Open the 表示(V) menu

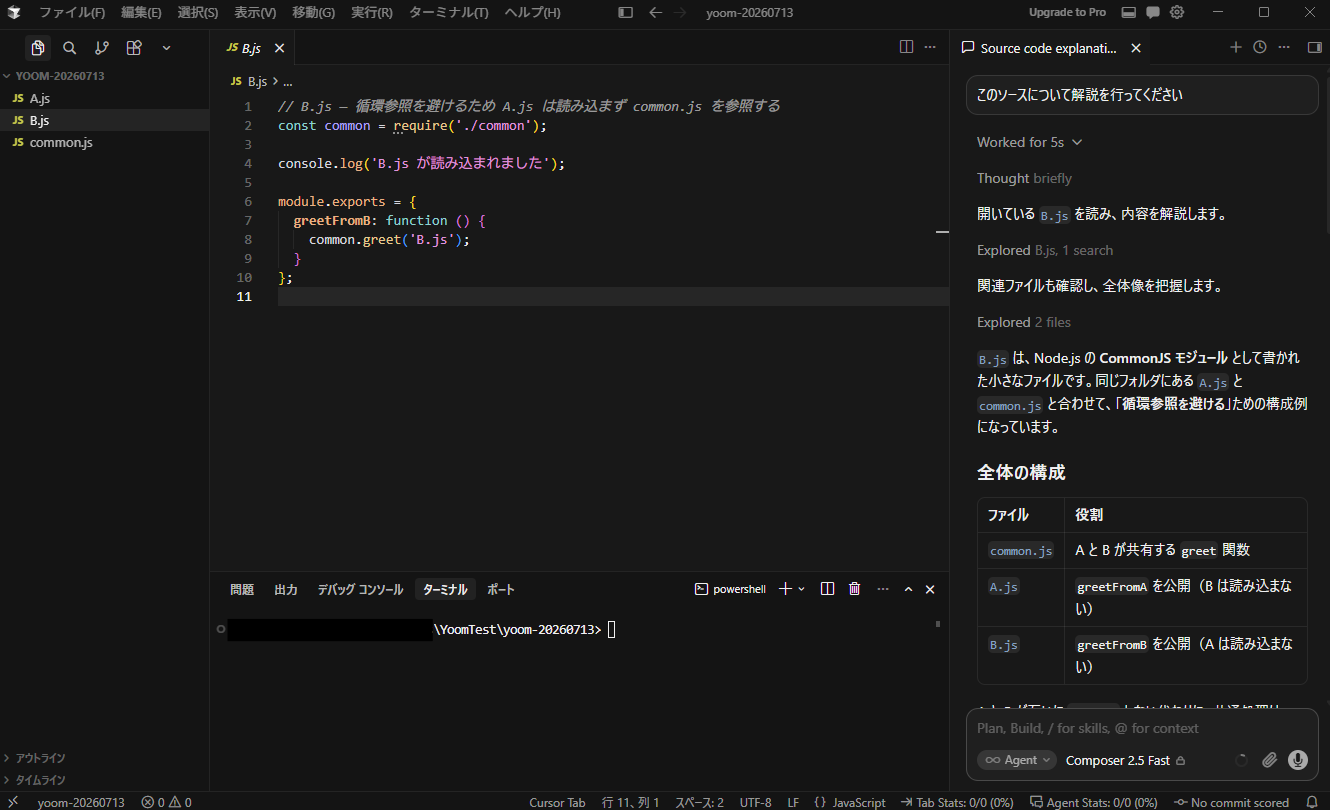pyautogui.click(x=255, y=13)
